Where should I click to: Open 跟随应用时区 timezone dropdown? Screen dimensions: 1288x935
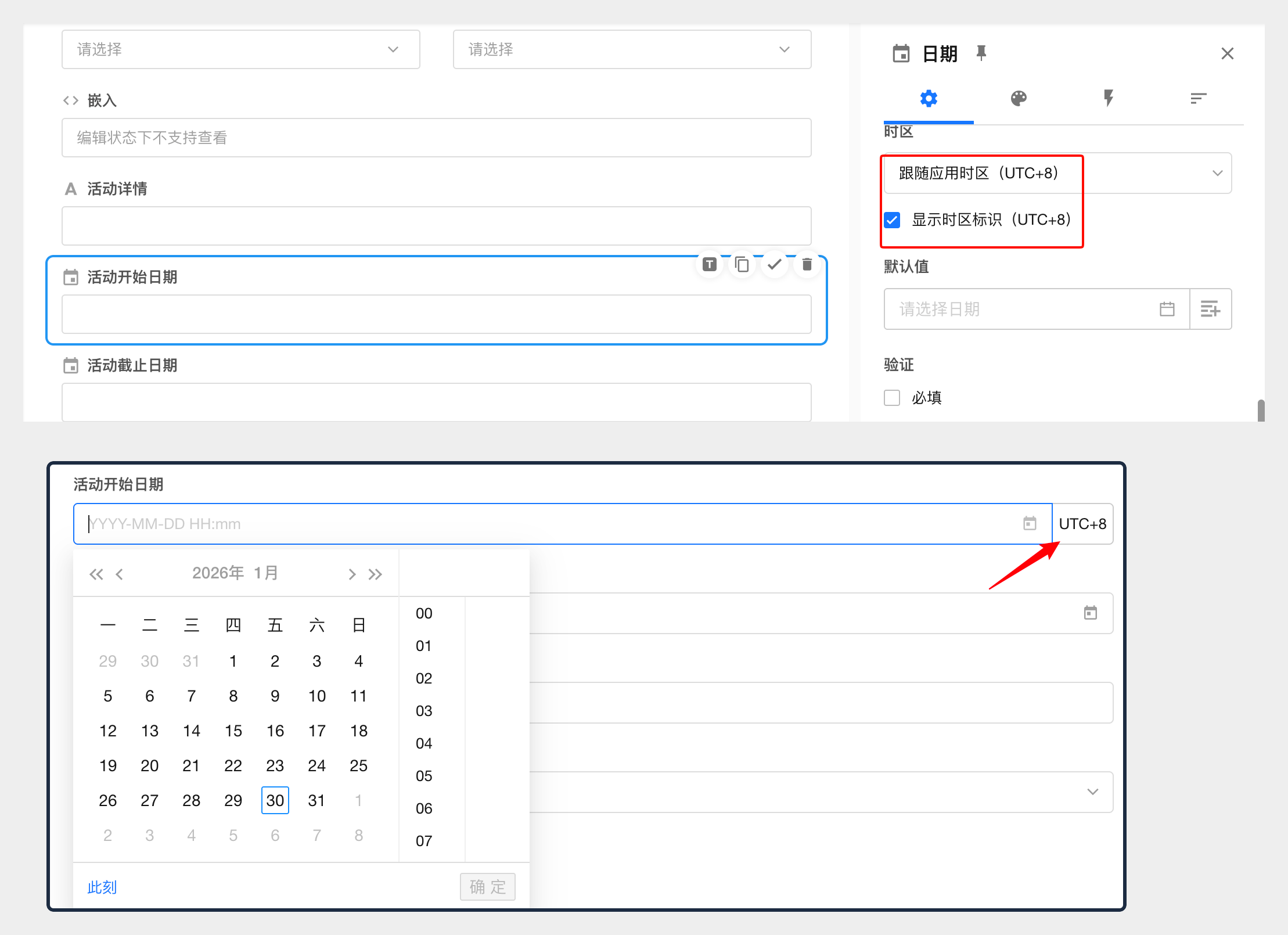point(1057,173)
